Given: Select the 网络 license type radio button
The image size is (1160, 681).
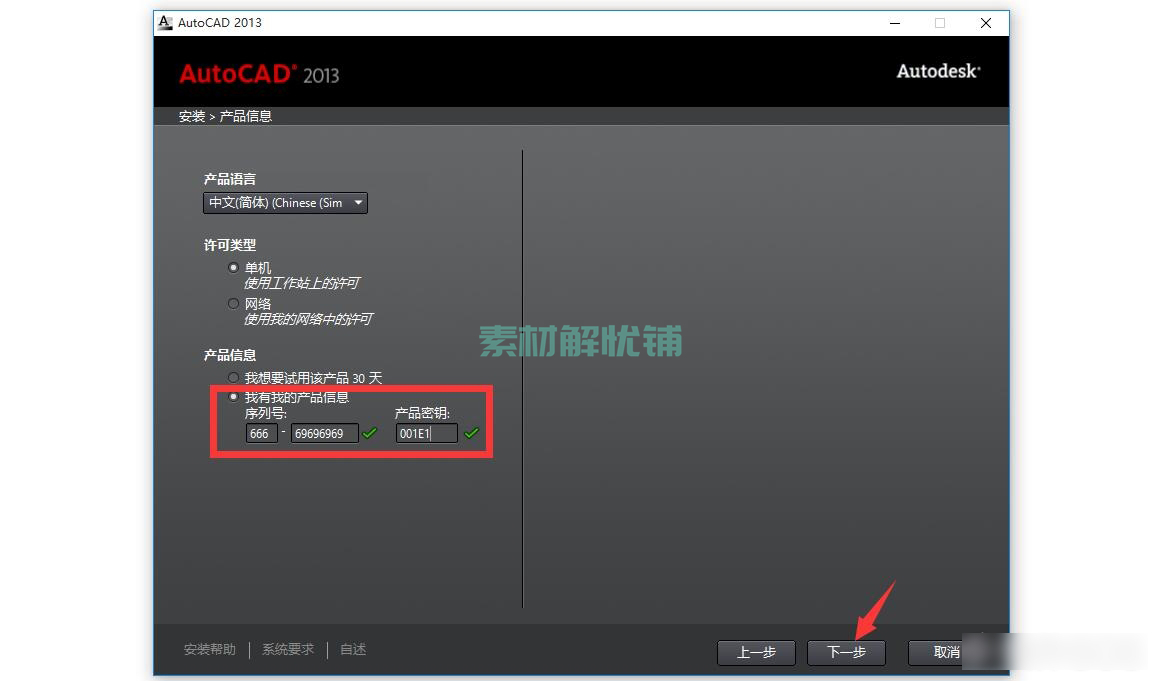Looking at the screenshot, I should pyautogui.click(x=233, y=304).
